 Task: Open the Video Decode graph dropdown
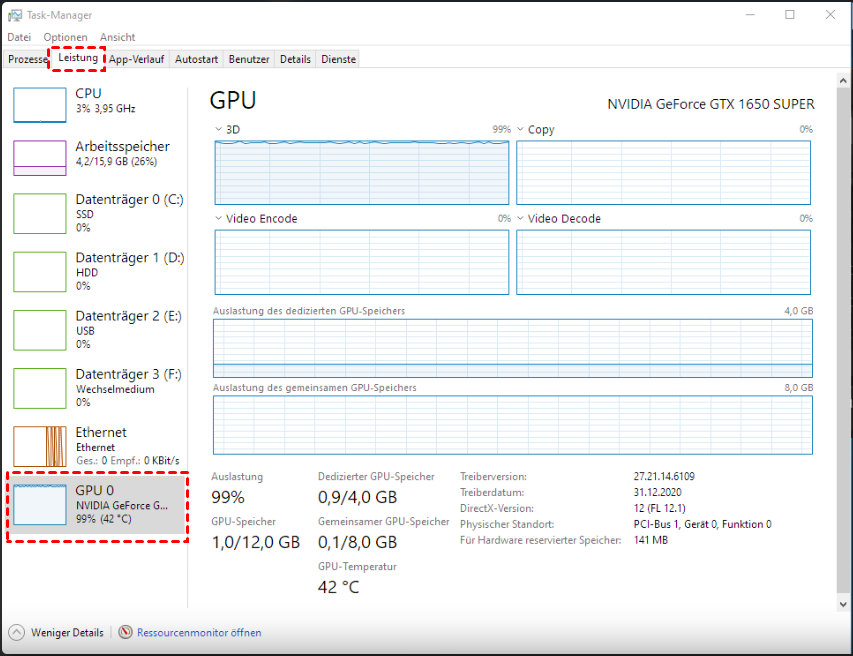(521, 218)
